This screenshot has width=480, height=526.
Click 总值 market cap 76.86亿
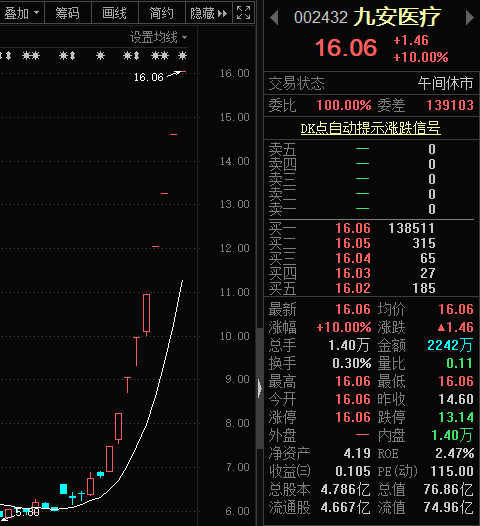click(x=448, y=489)
